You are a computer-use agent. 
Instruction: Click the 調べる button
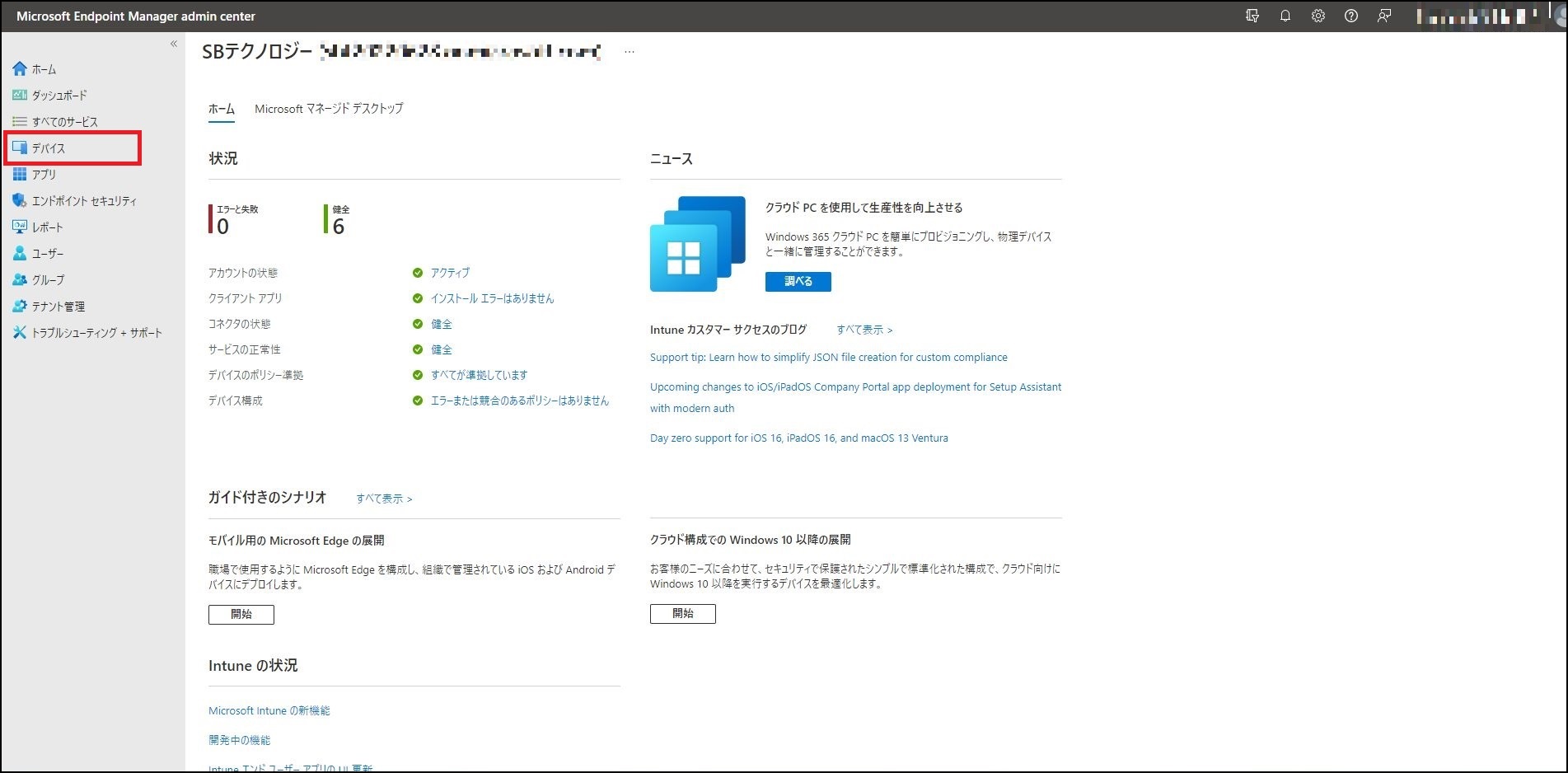pyautogui.click(x=798, y=281)
